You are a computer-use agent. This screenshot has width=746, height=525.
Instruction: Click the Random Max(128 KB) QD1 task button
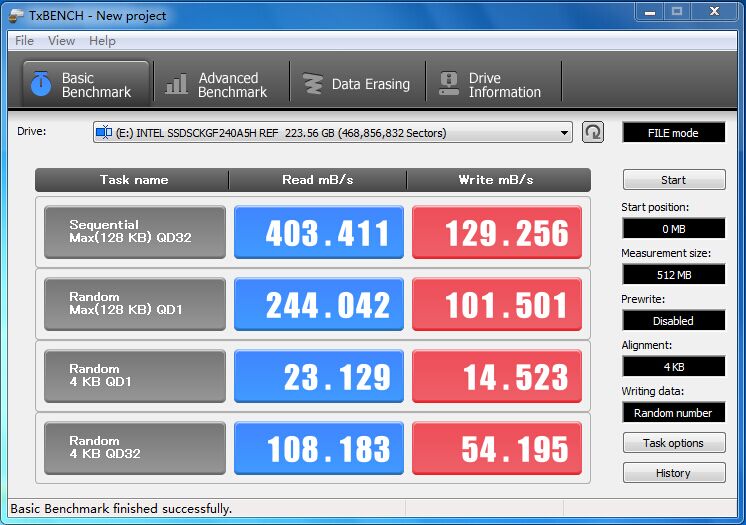tap(135, 304)
